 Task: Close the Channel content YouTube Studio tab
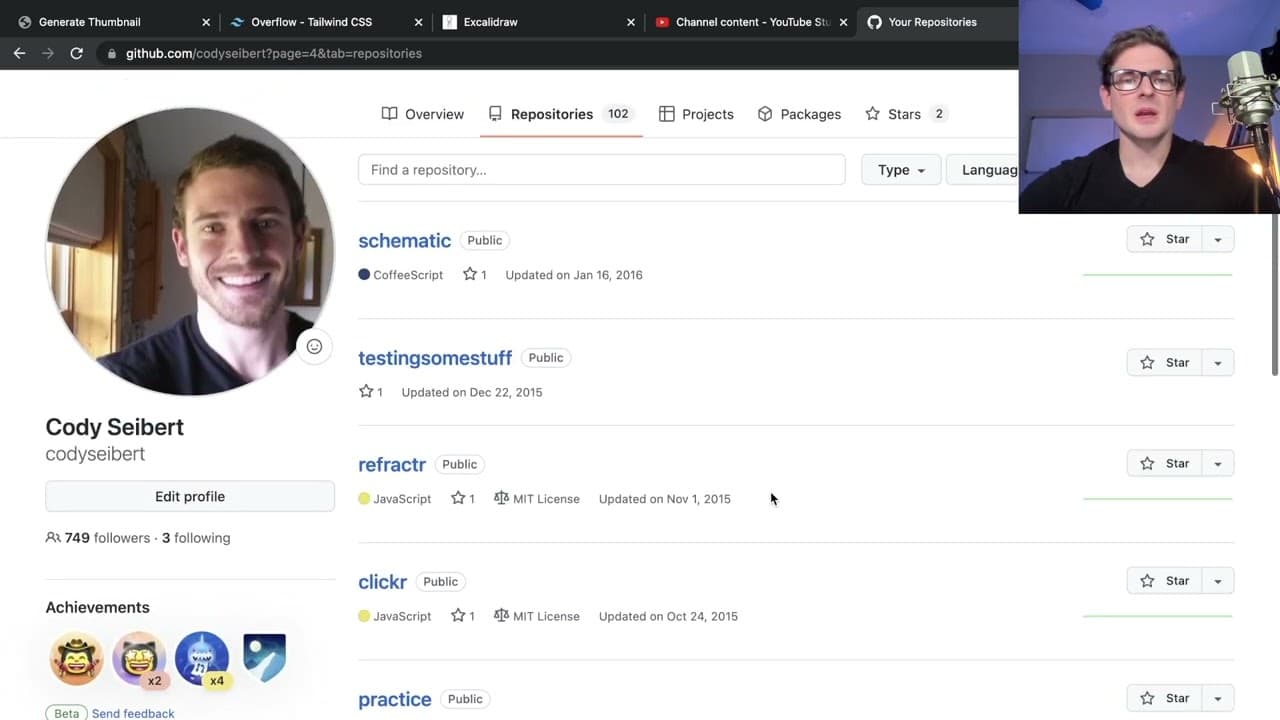click(x=843, y=22)
